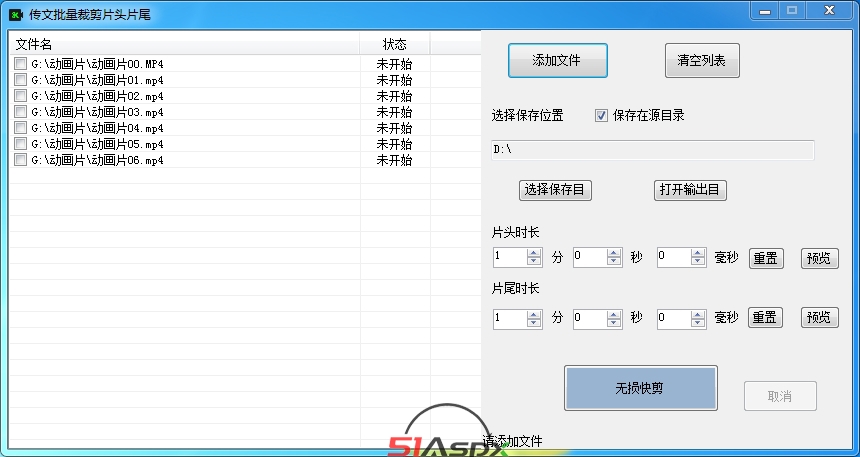Click the 片尾时长 minutes input field

point(510,319)
